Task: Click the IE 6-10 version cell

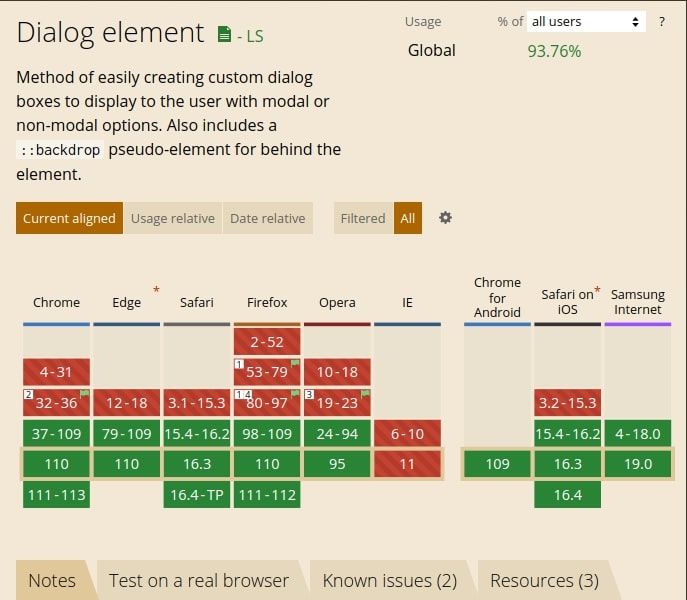Action: (x=407, y=433)
